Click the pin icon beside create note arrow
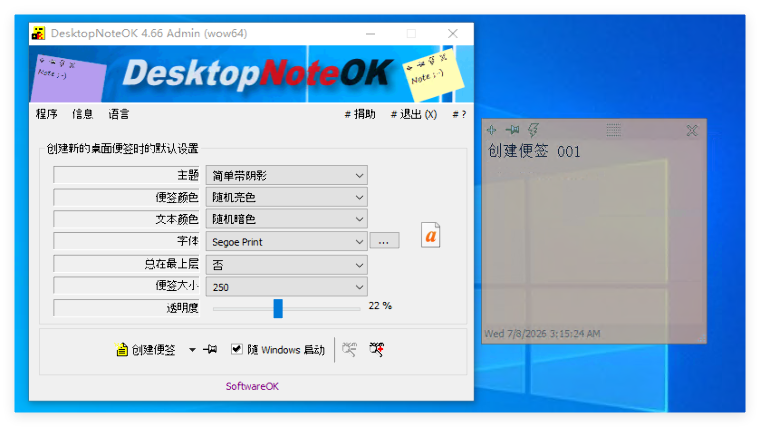 pos(210,349)
